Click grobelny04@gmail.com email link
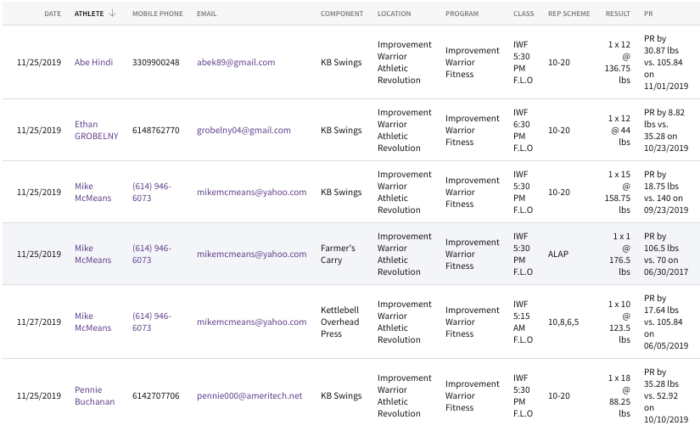This screenshot has height=431, width=700. tap(243, 130)
